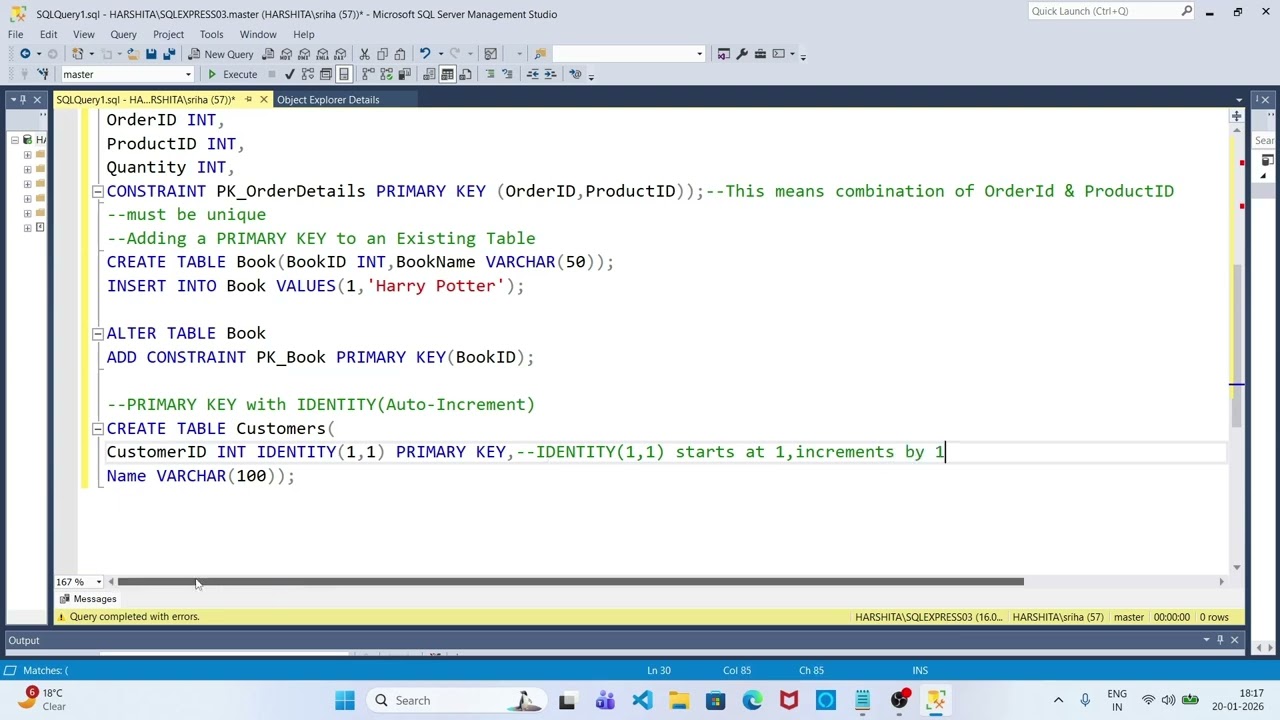This screenshot has height=720, width=1280.
Task: Click the Change Connection icon
Action: (44, 74)
